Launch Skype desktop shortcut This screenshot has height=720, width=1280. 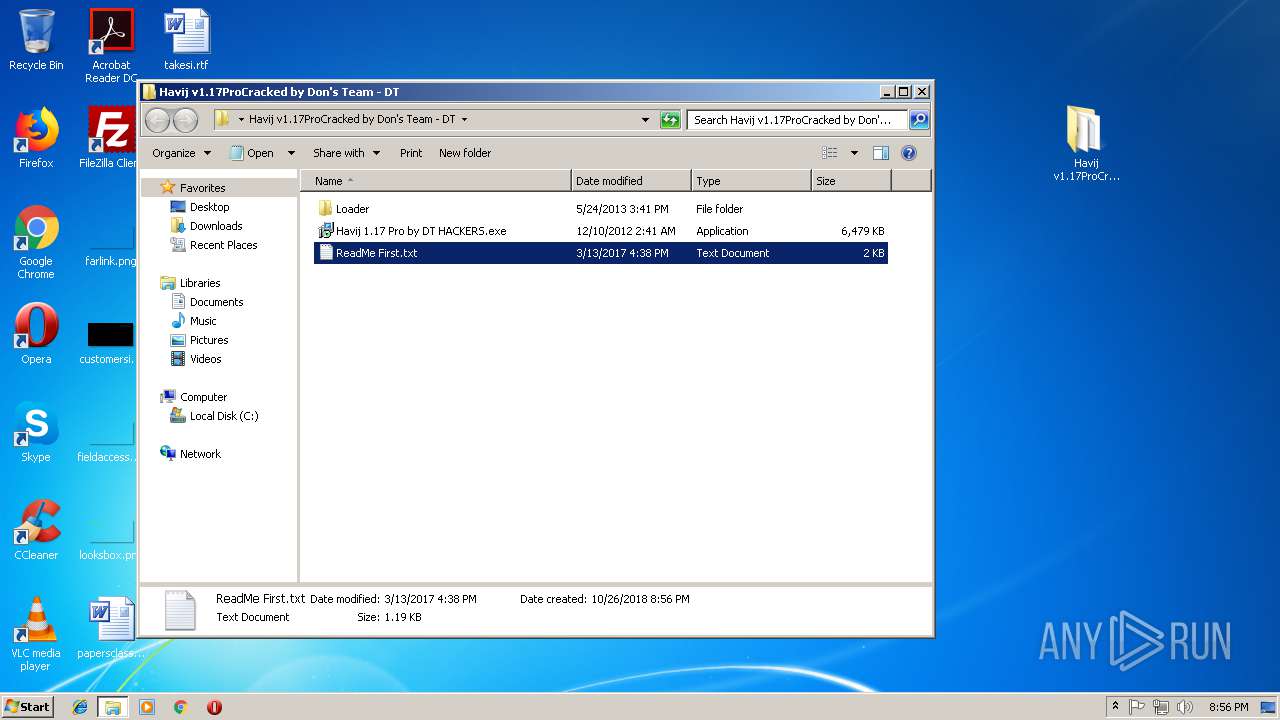pos(36,431)
